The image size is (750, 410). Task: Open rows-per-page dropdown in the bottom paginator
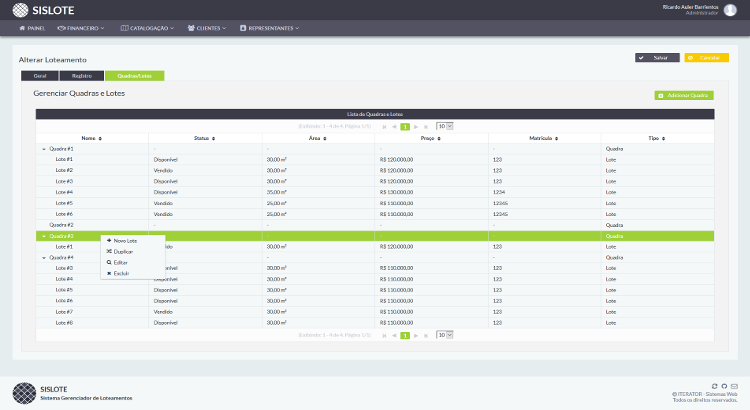pos(444,335)
